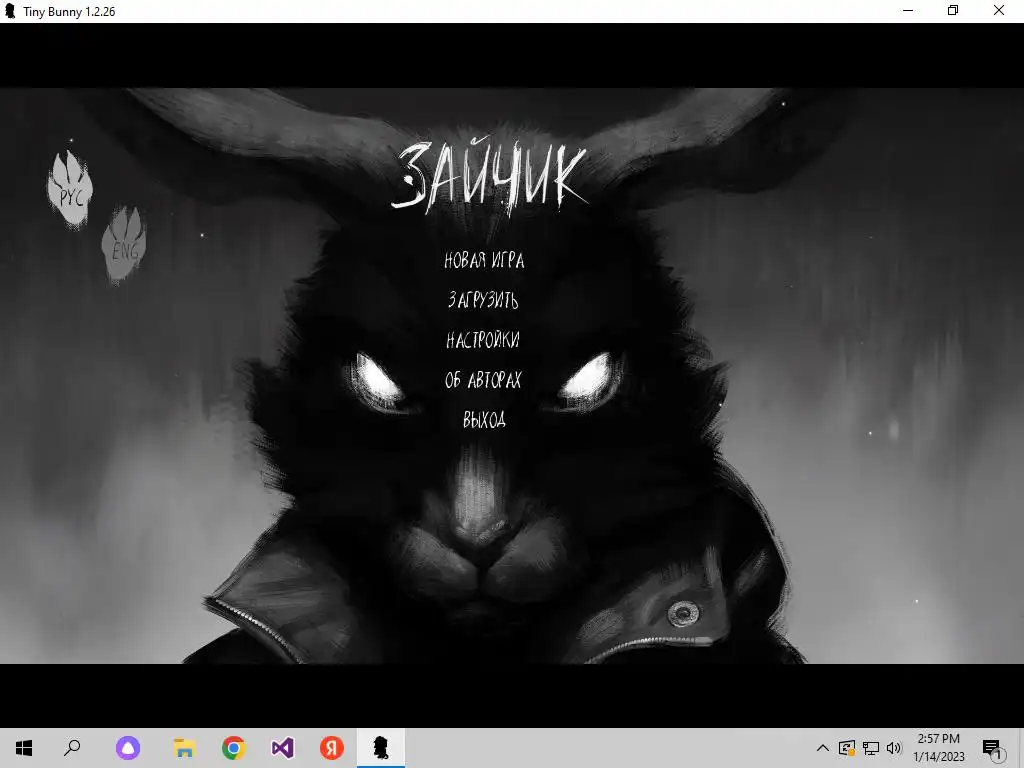The height and width of the screenshot is (768, 1024).
Task: Open the Загрузить load menu
Action: [x=483, y=300]
